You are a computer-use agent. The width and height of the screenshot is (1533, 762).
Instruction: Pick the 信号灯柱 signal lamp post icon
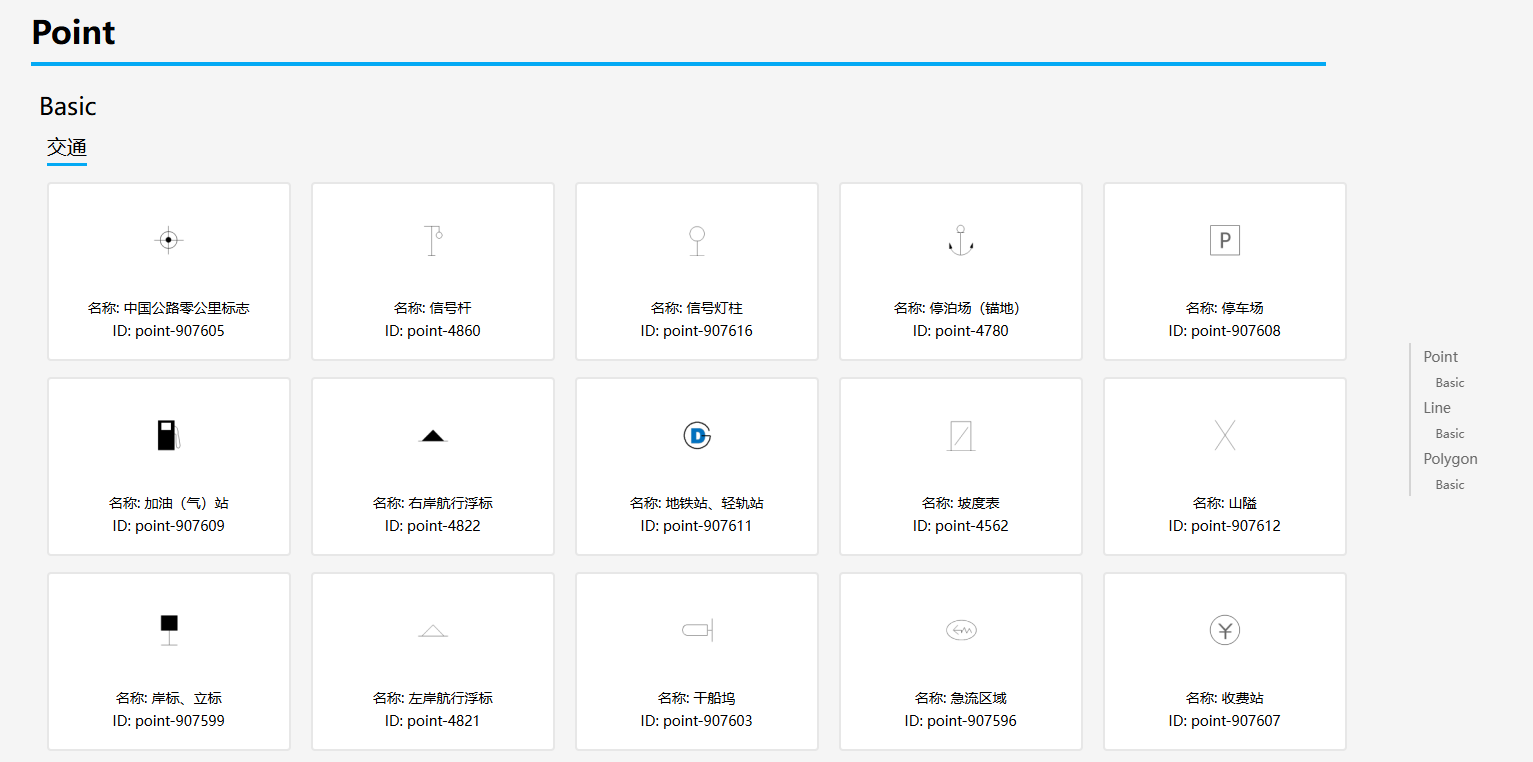[697, 240]
